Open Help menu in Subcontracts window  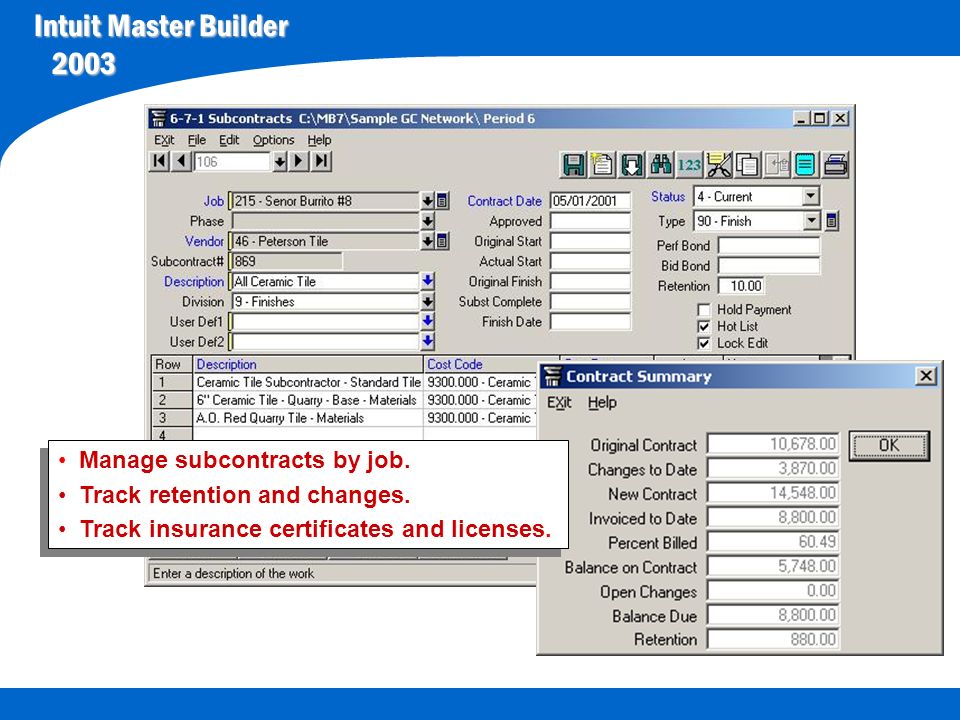click(x=319, y=140)
